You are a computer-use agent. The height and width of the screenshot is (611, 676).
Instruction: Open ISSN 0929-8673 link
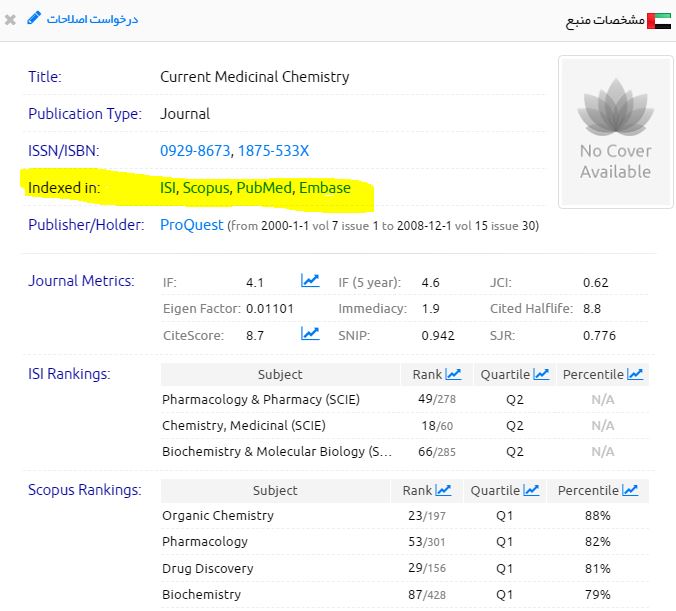pyautogui.click(x=195, y=151)
